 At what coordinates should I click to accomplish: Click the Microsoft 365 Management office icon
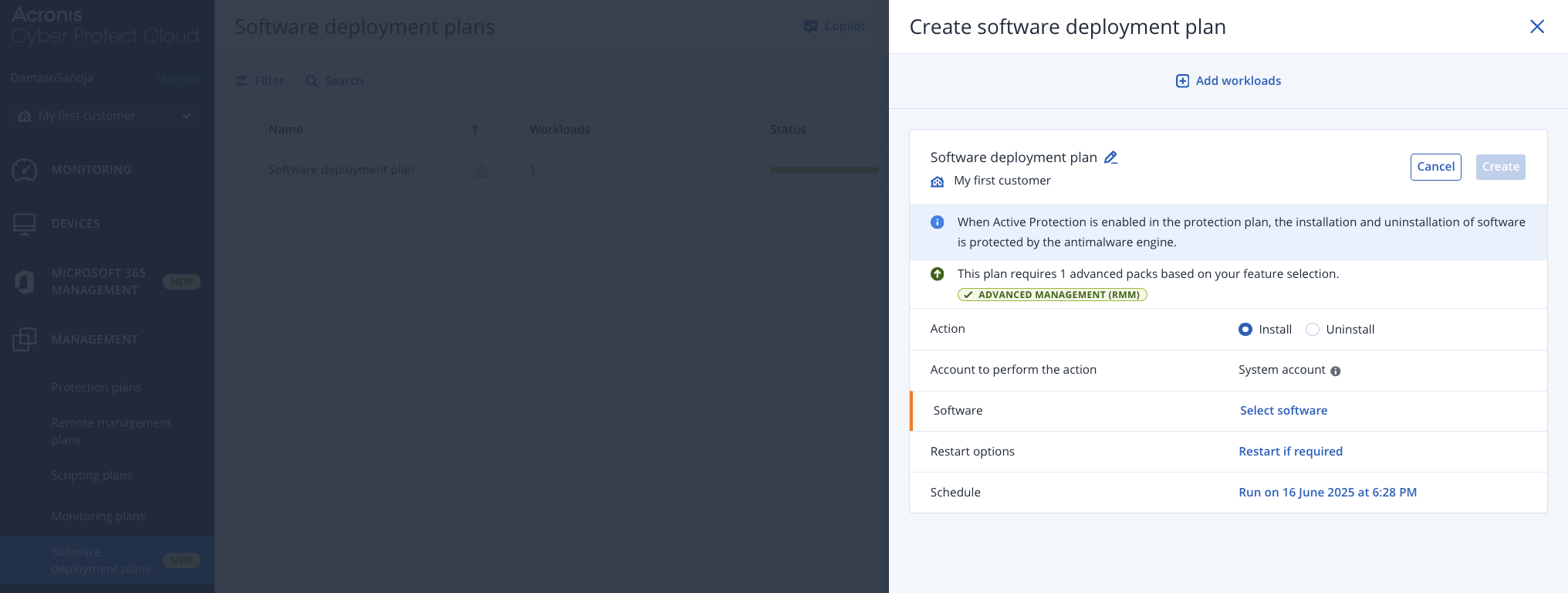click(x=25, y=282)
